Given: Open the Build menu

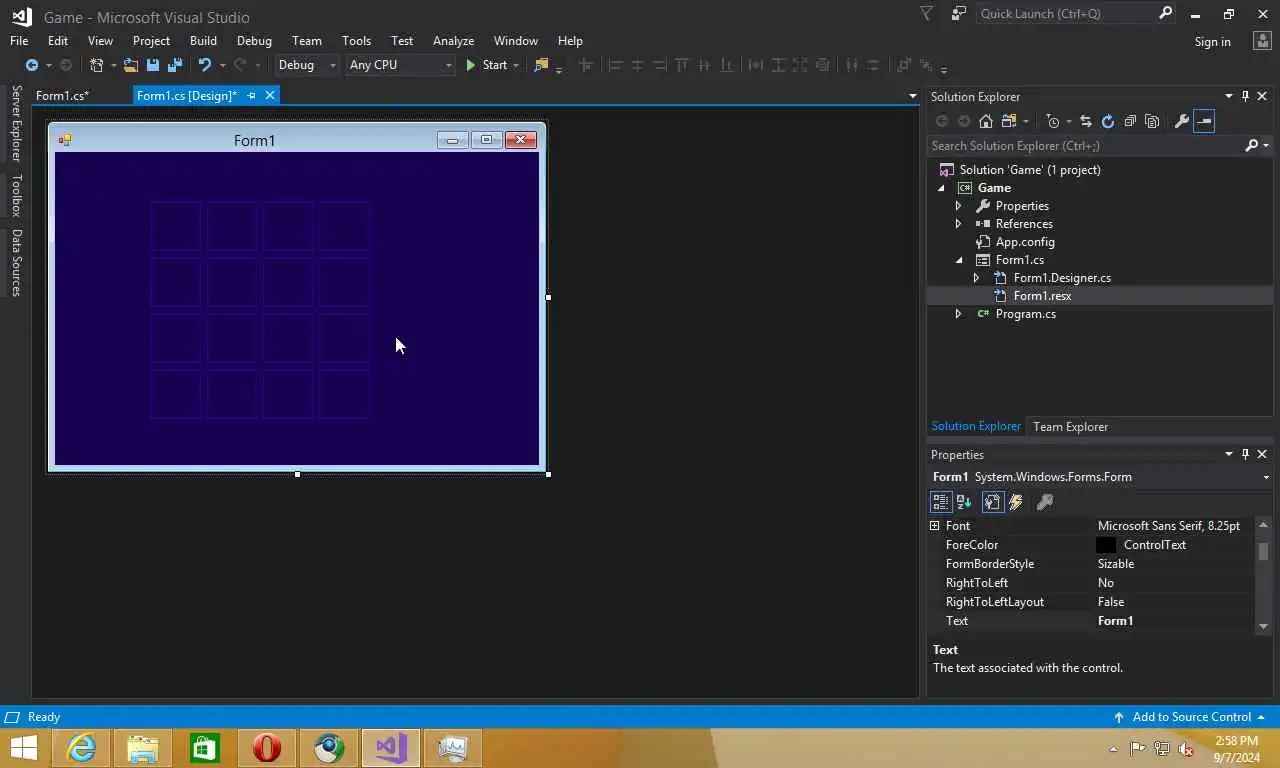Looking at the screenshot, I should coord(203,41).
